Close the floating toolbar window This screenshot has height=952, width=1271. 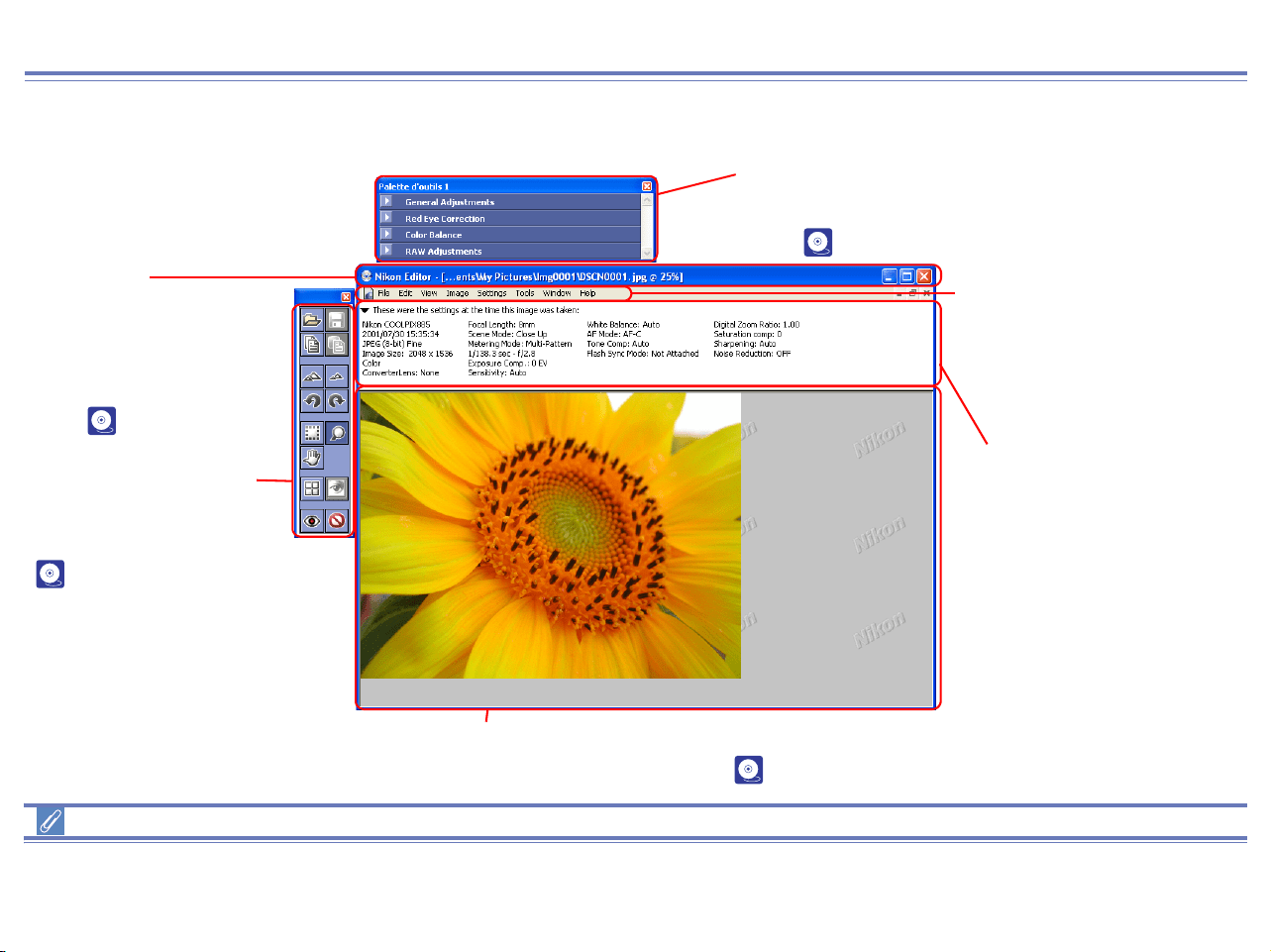pyautogui.click(x=346, y=297)
